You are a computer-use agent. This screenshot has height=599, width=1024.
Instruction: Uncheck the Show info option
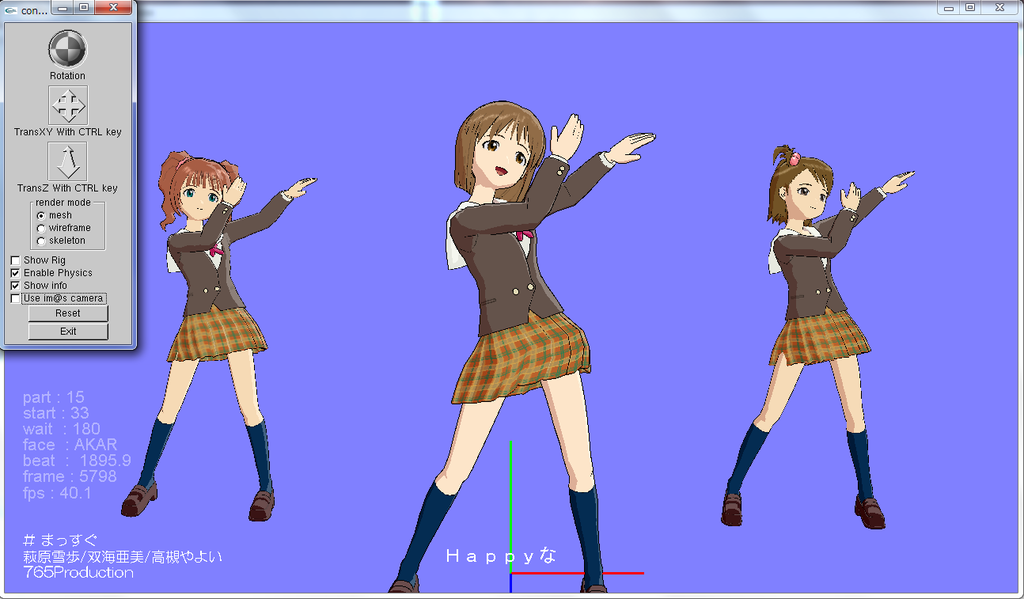[x=16, y=285]
